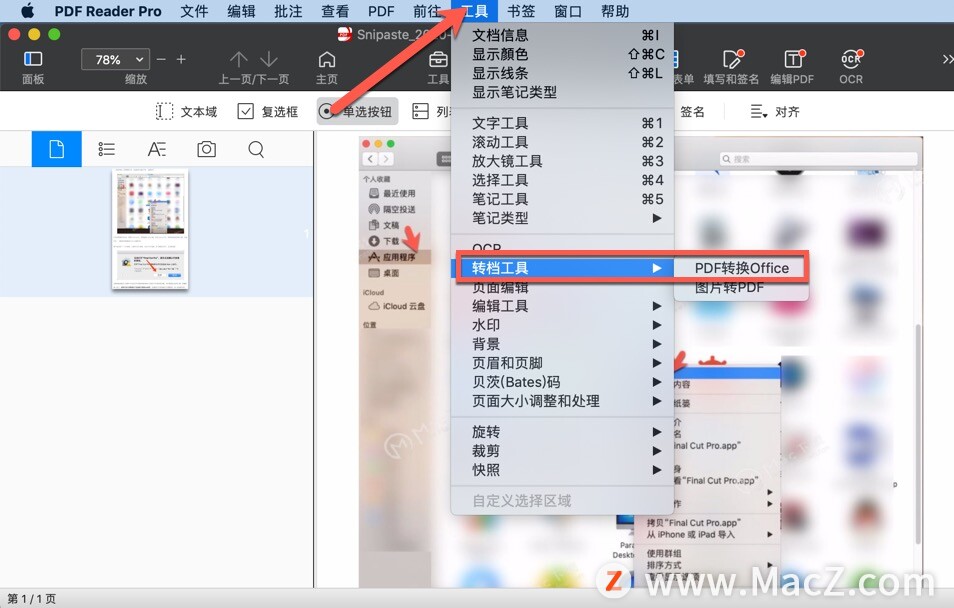954x608 pixels.
Task: Open the 主页 home icon
Action: (327, 59)
